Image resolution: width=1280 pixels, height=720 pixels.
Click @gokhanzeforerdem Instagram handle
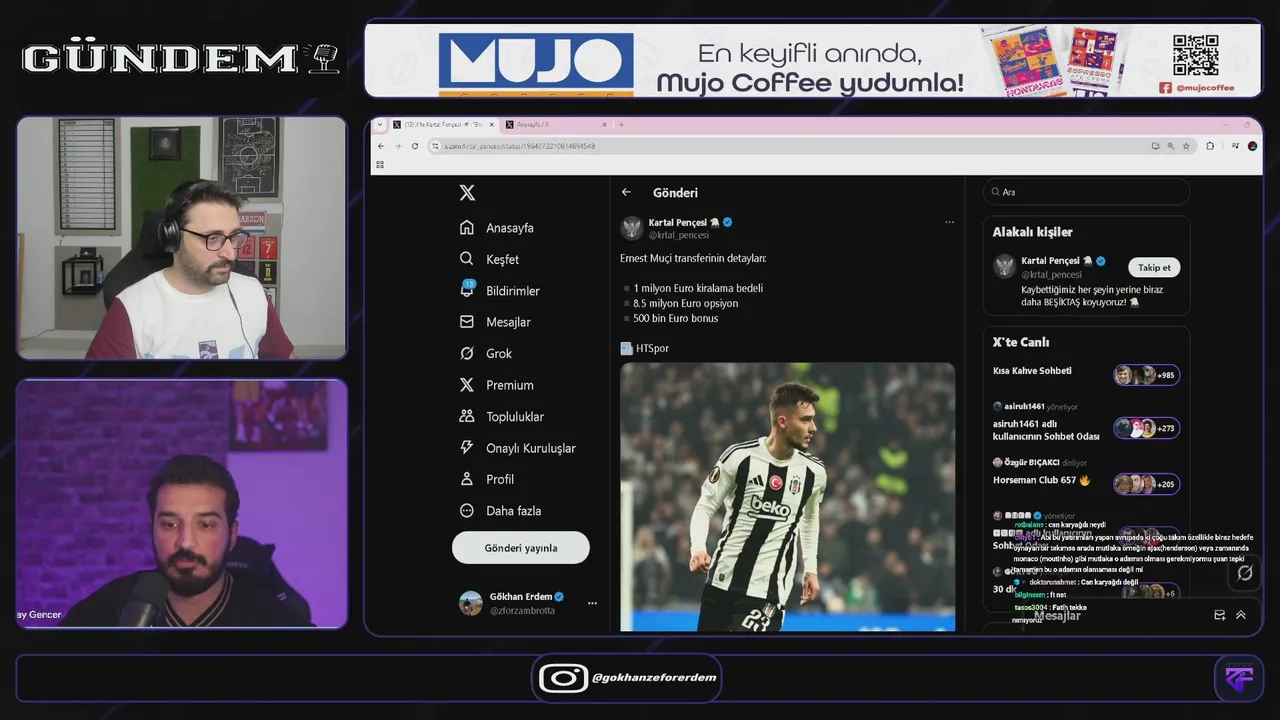click(655, 678)
